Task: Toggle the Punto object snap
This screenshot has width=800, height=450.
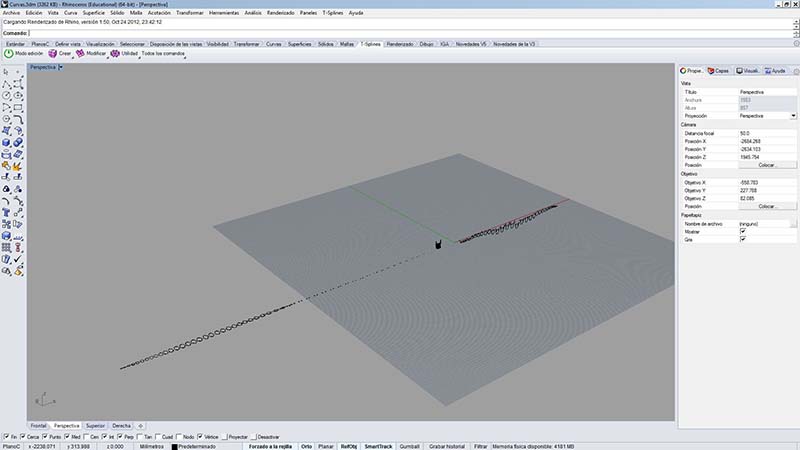Action: pyautogui.click(x=45, y=437)
